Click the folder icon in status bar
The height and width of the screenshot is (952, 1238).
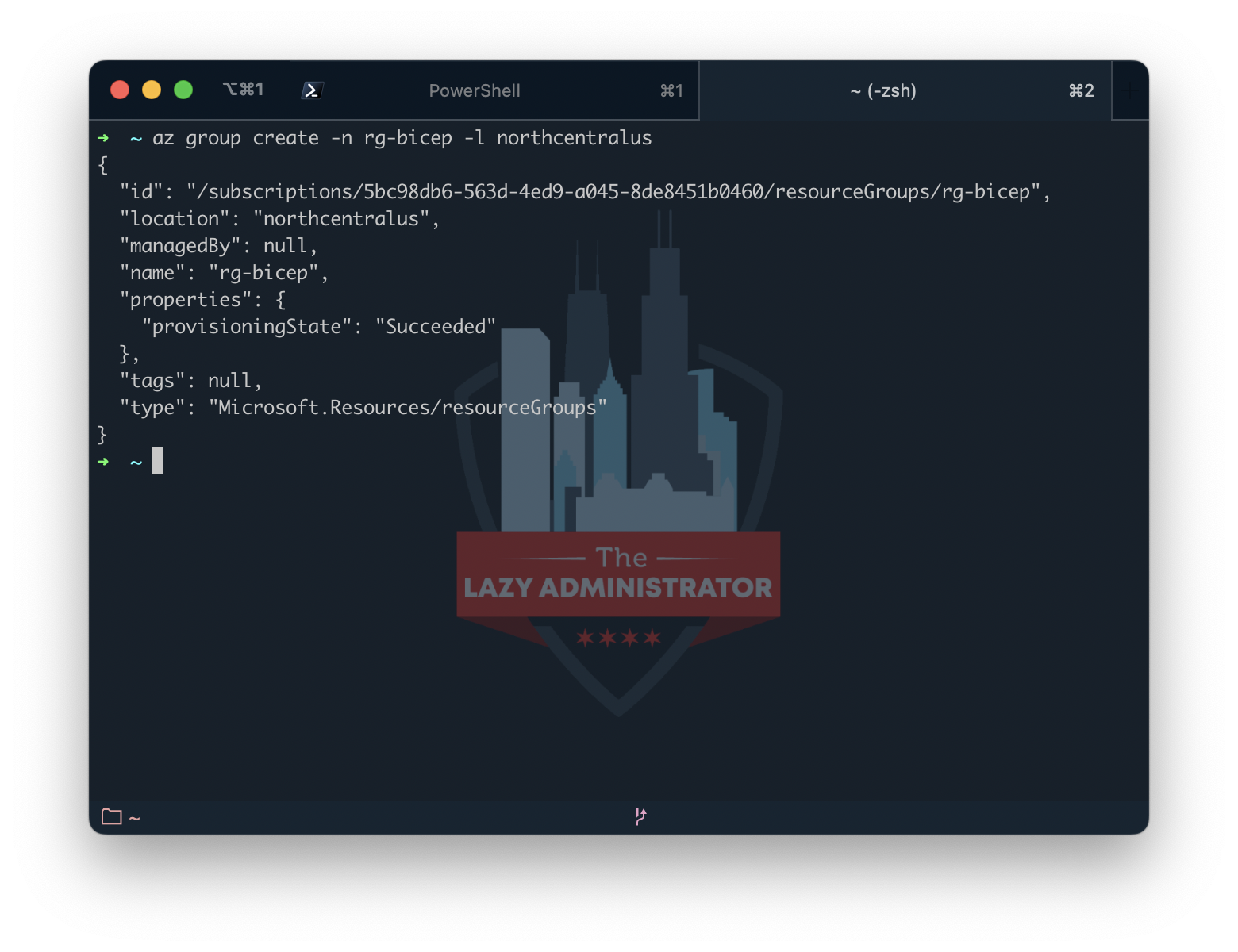tap(112, 816)
